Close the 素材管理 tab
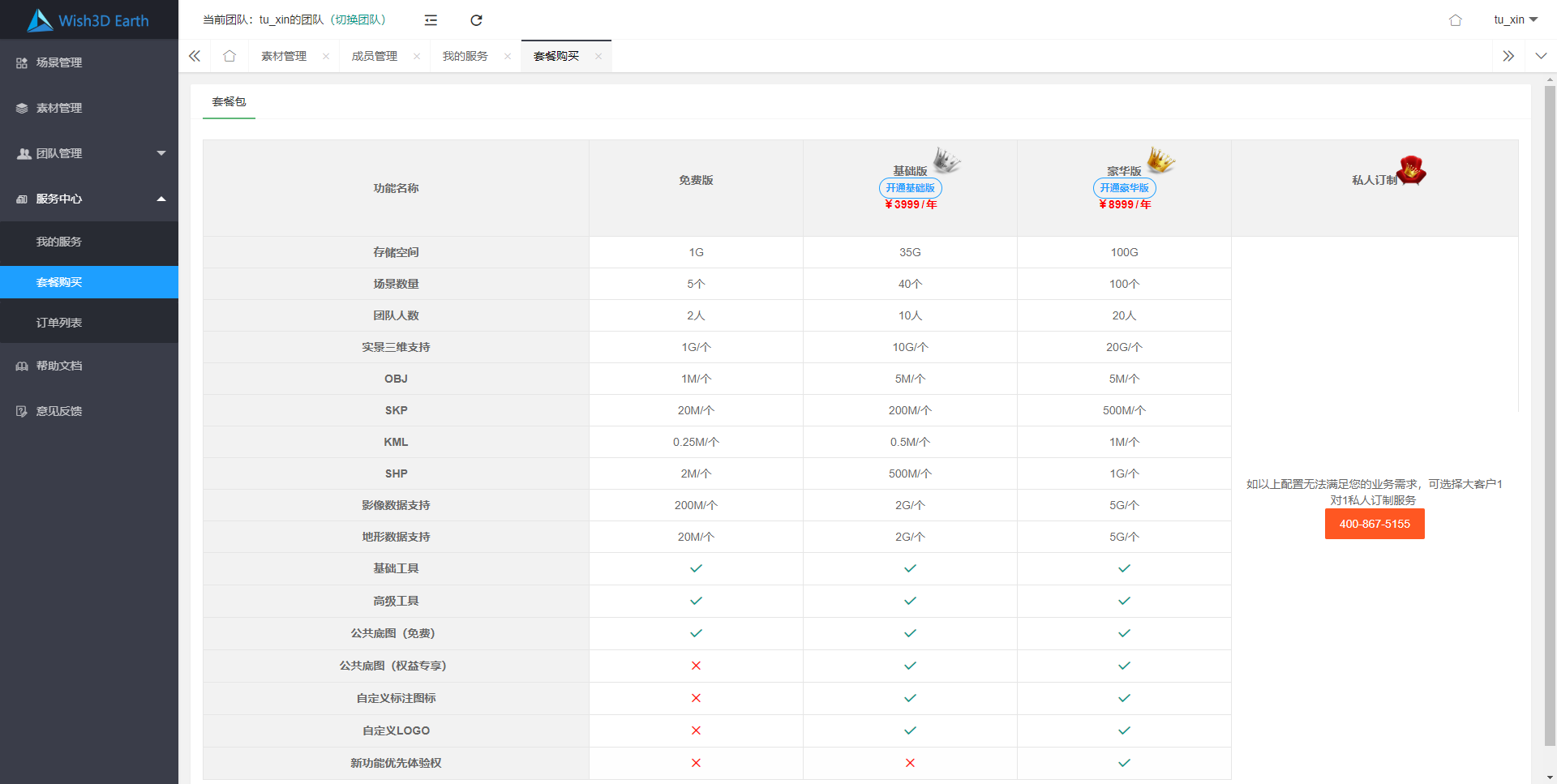The image size is (1557, 784). 326,56
